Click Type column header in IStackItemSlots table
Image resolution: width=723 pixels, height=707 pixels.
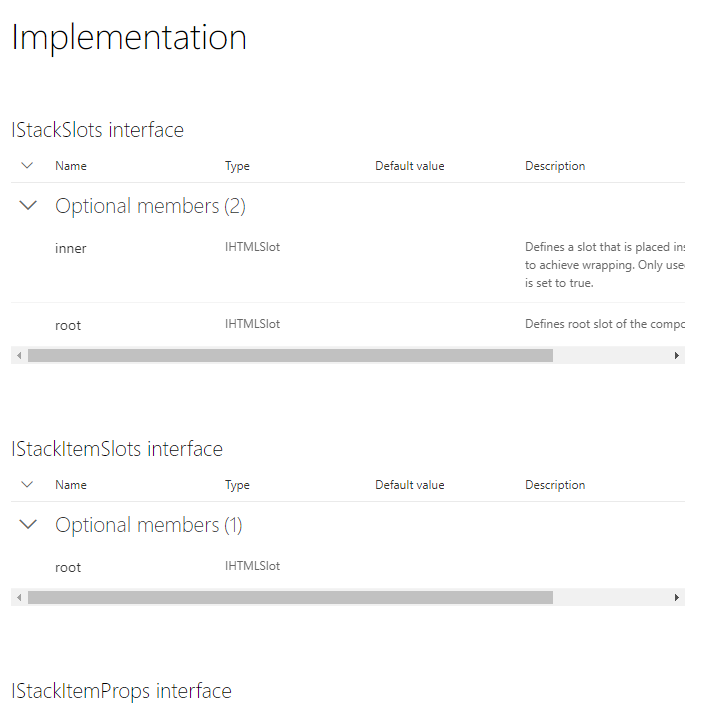[237, 485]
